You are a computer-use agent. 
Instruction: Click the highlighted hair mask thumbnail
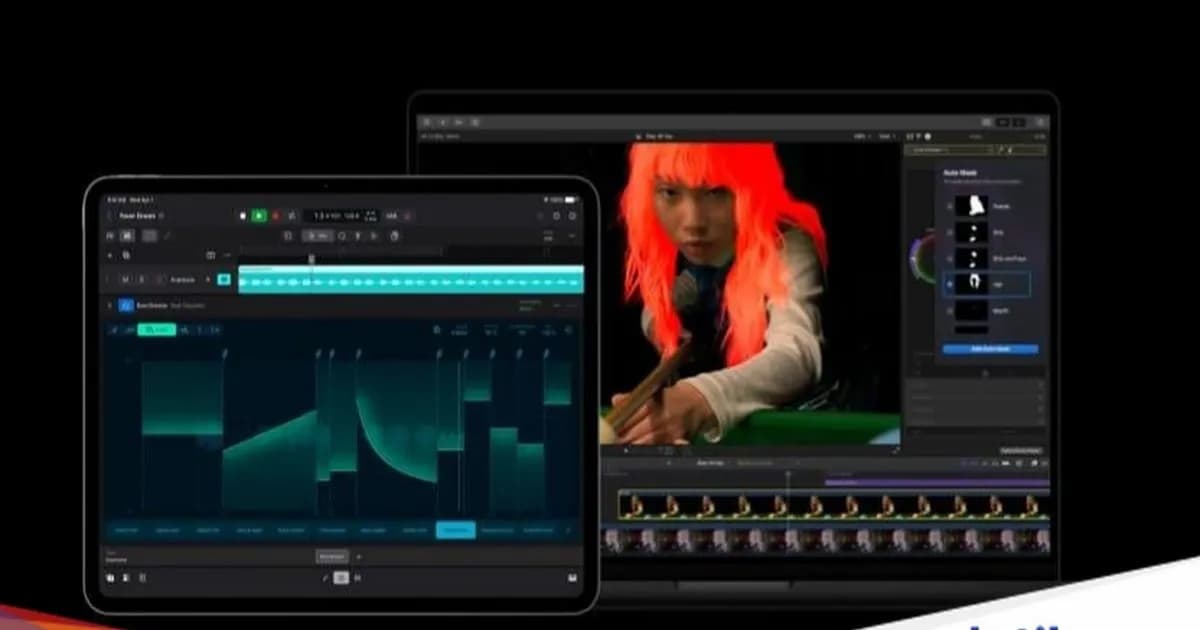[971, 285]
